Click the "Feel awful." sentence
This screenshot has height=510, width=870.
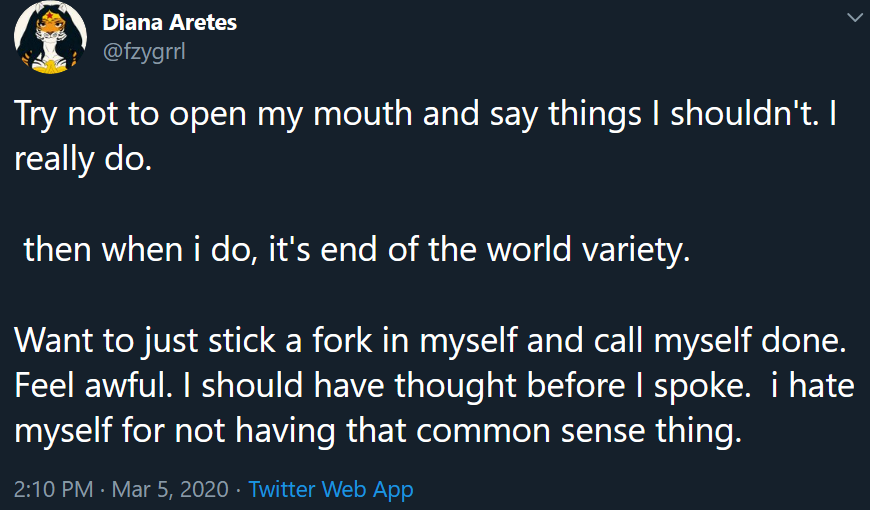[93, 386]
